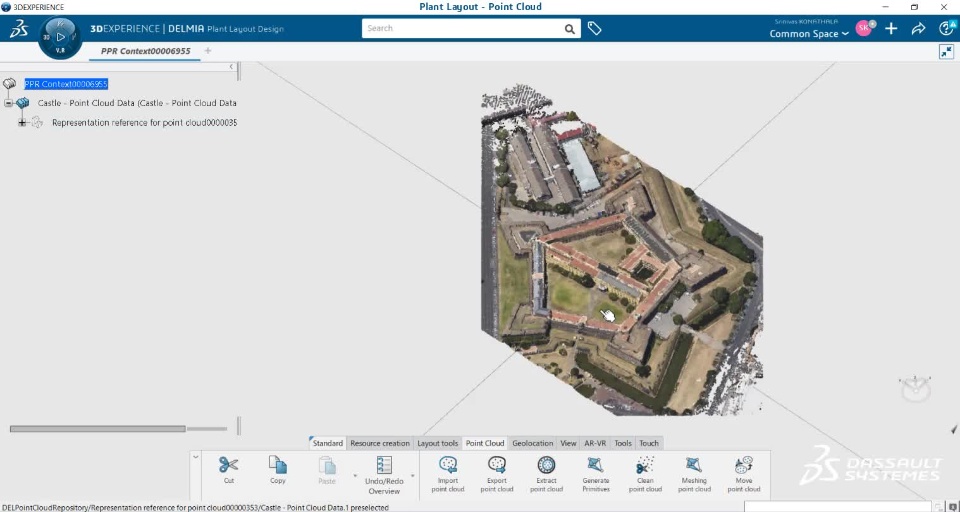
Task: Collapse the action bar chevron
Action: coord(195,456)
